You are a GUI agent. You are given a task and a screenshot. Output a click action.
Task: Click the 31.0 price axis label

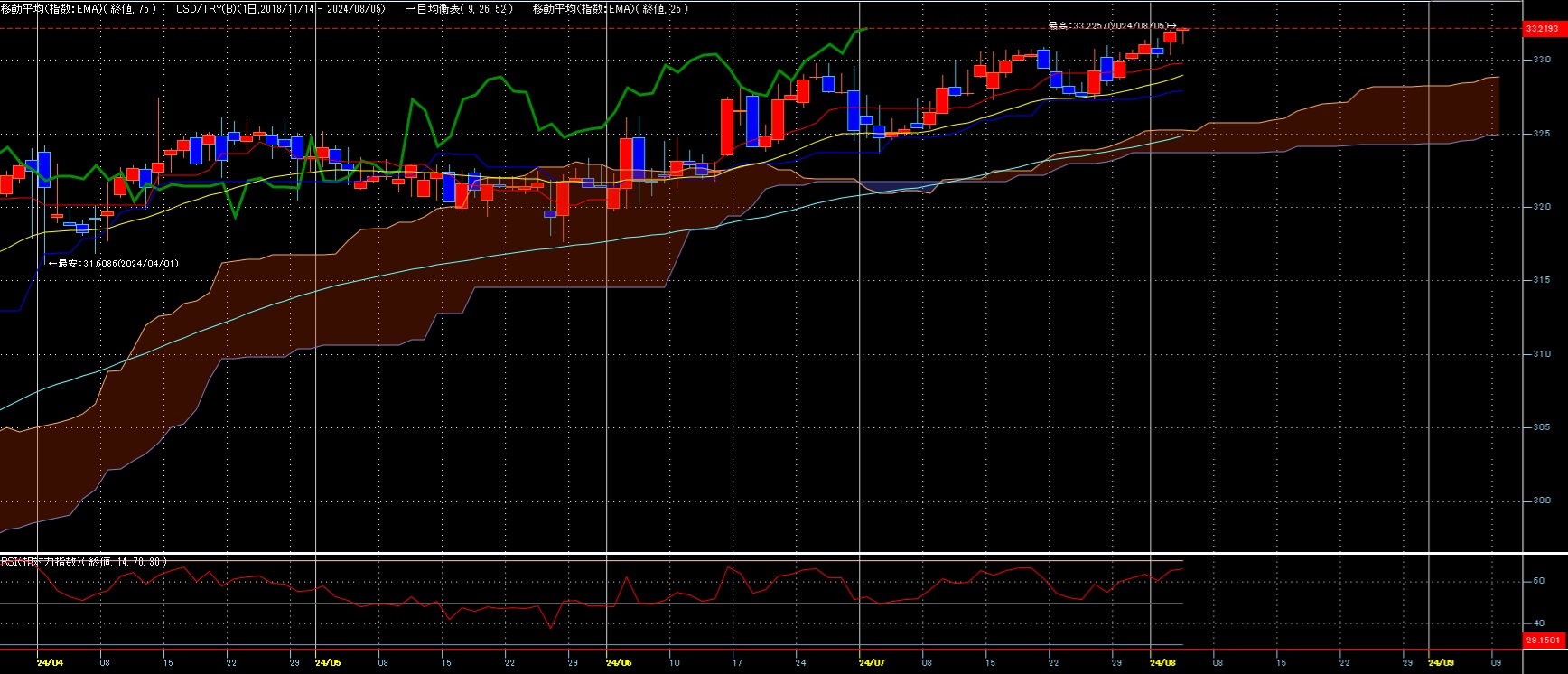coord(1541,354)
